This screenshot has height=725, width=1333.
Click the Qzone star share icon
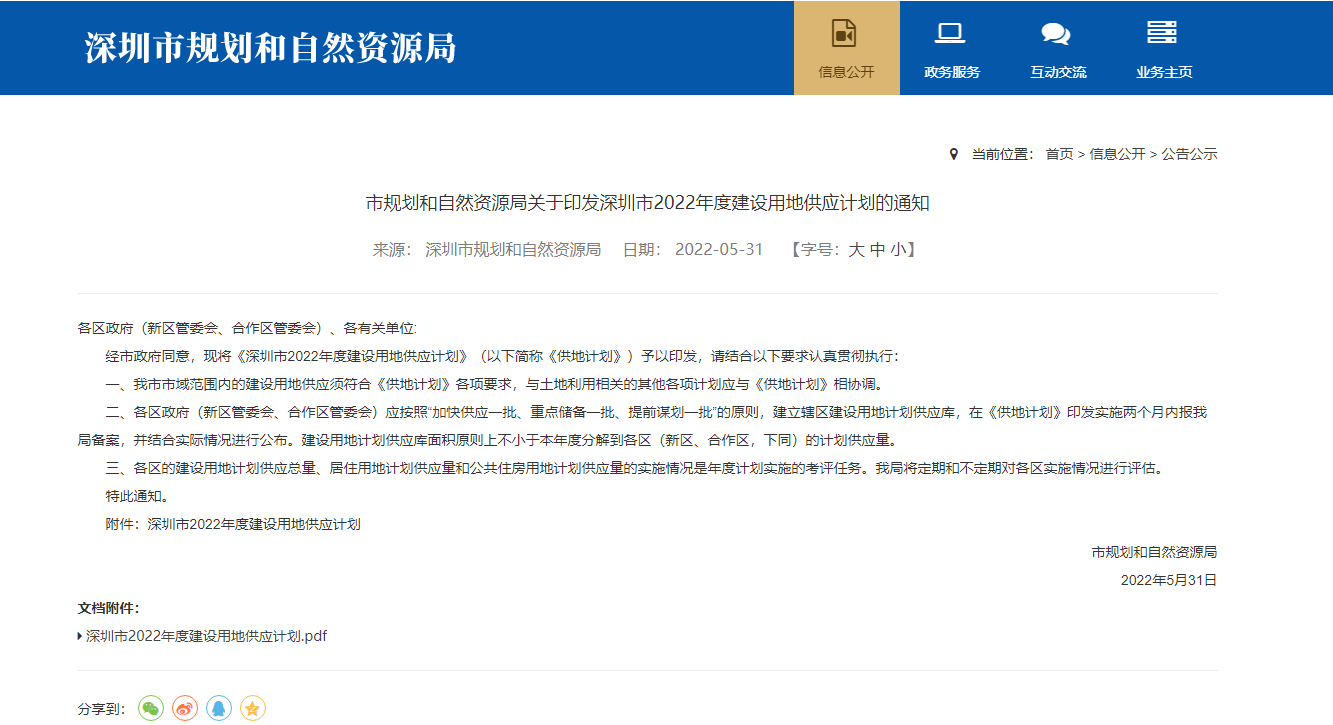253,708
